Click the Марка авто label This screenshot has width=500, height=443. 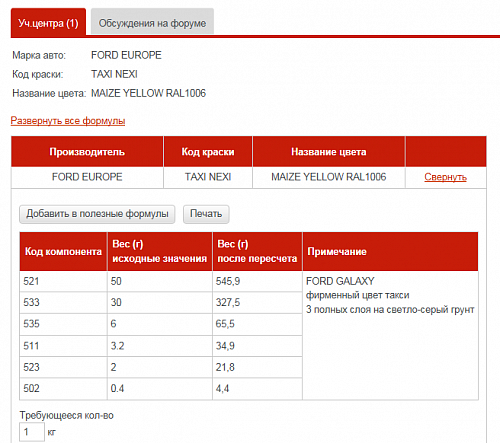39,55
